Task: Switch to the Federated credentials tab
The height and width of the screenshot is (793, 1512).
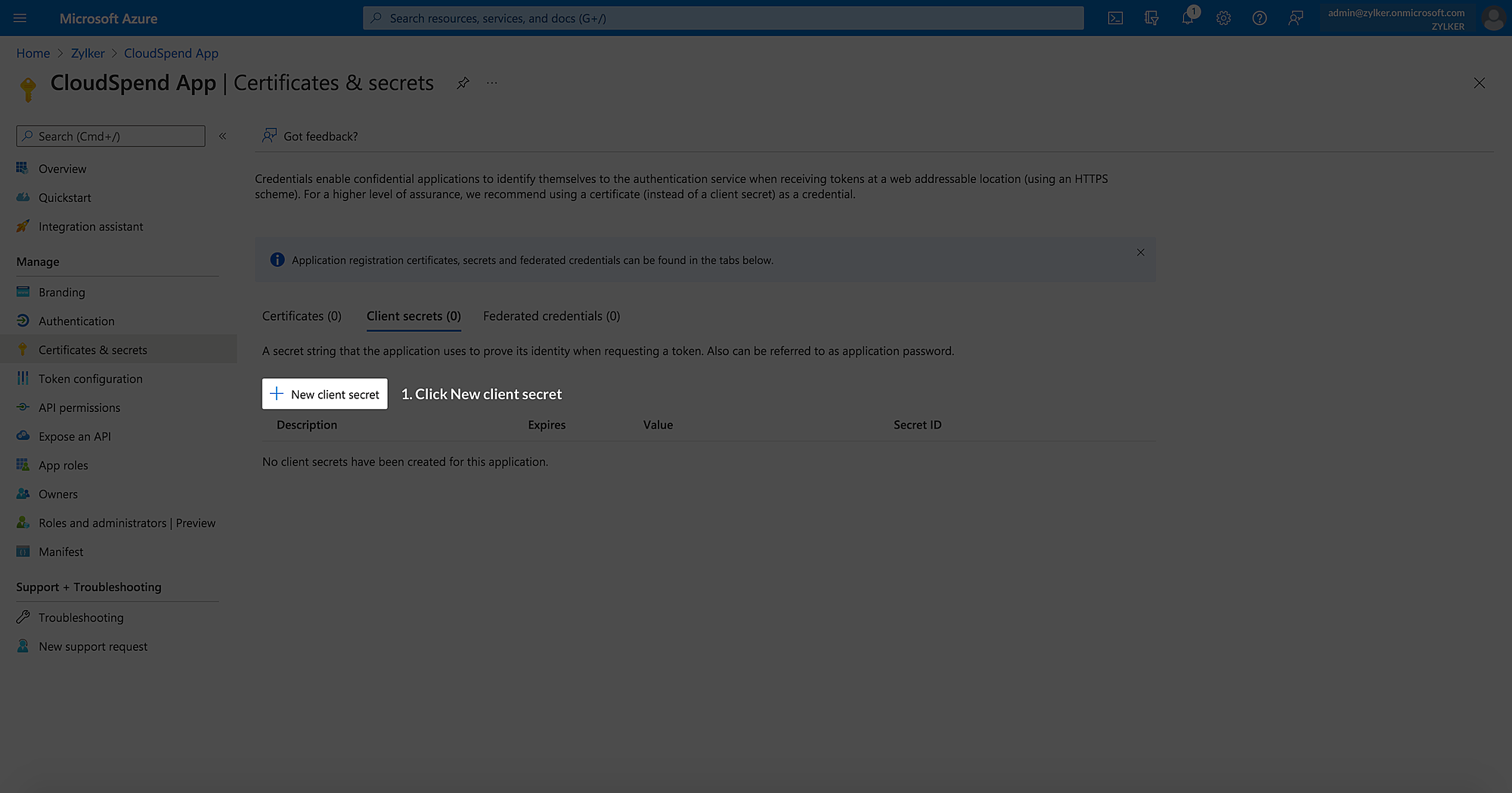Action: click(x=550, y=316)
